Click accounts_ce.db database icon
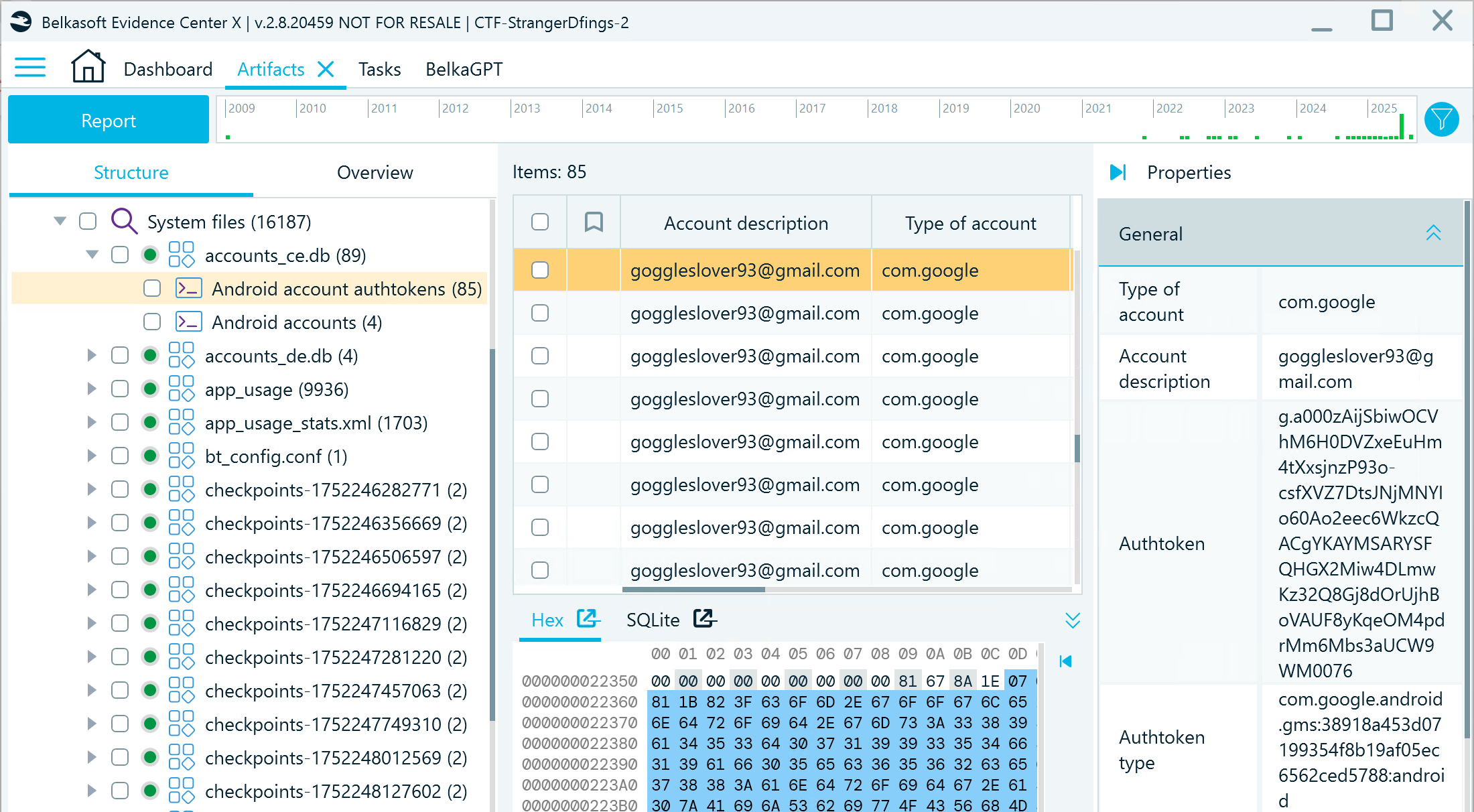Viewport: 1474px width, 812px height. pos(181,255)
